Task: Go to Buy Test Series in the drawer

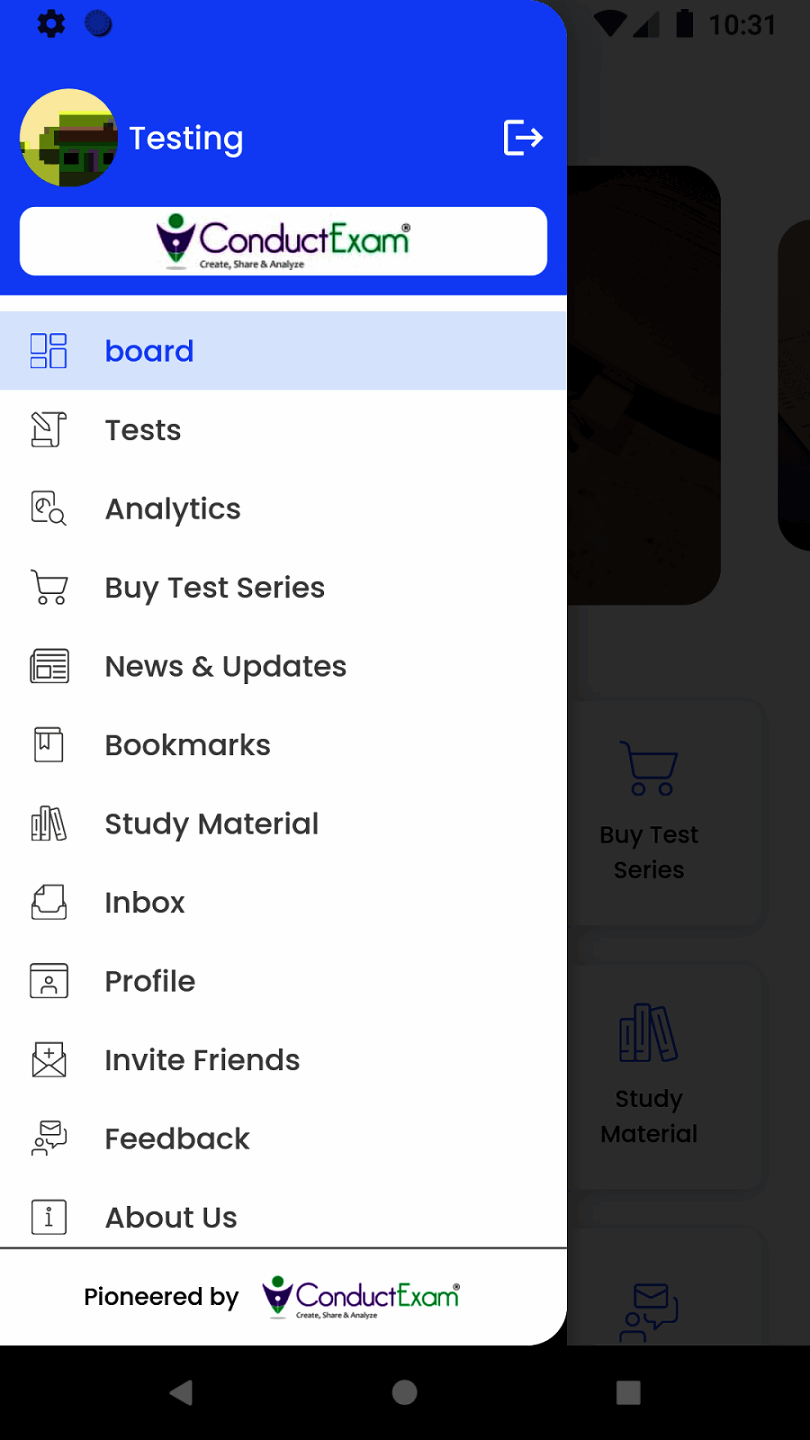Action: [215, 588]
